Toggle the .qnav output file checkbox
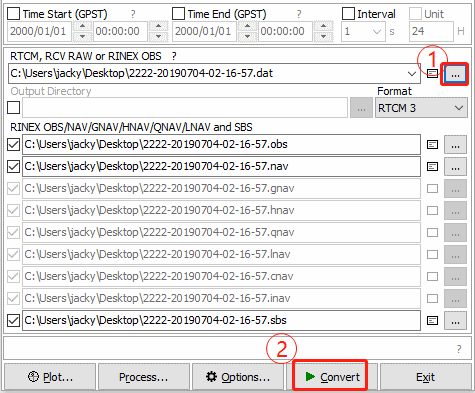This screenshot has width=475, height=393. point(13,233)
